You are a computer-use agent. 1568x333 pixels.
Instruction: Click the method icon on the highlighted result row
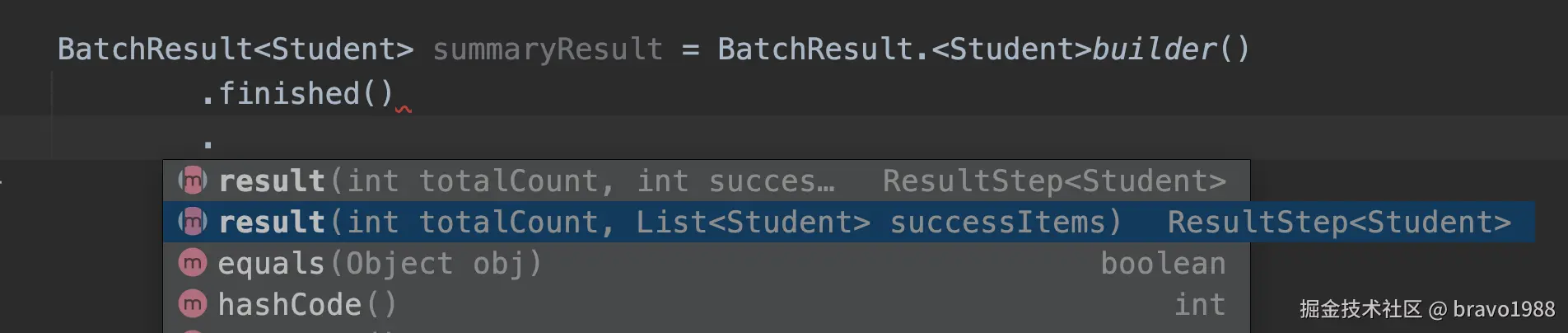[x=193, y=222]
